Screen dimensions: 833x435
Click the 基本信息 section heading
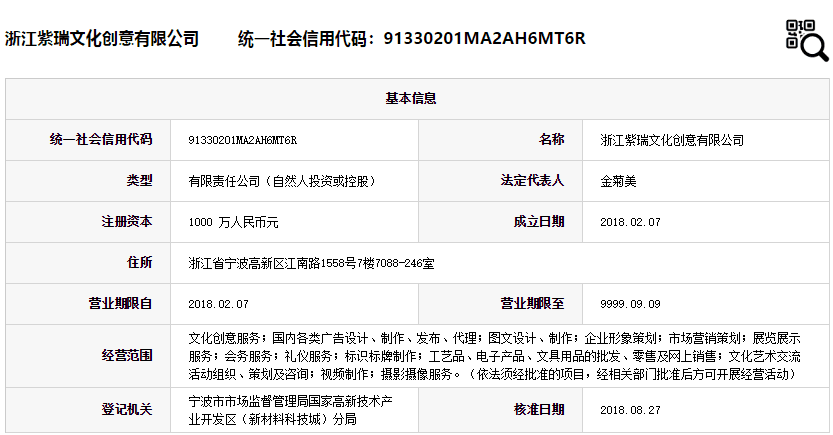point(411,98)
